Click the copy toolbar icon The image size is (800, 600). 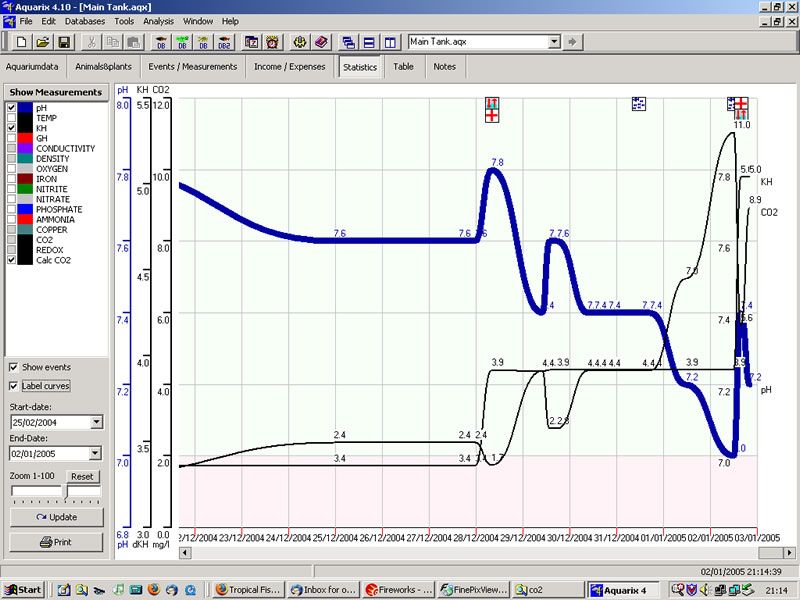coord(112,42)
